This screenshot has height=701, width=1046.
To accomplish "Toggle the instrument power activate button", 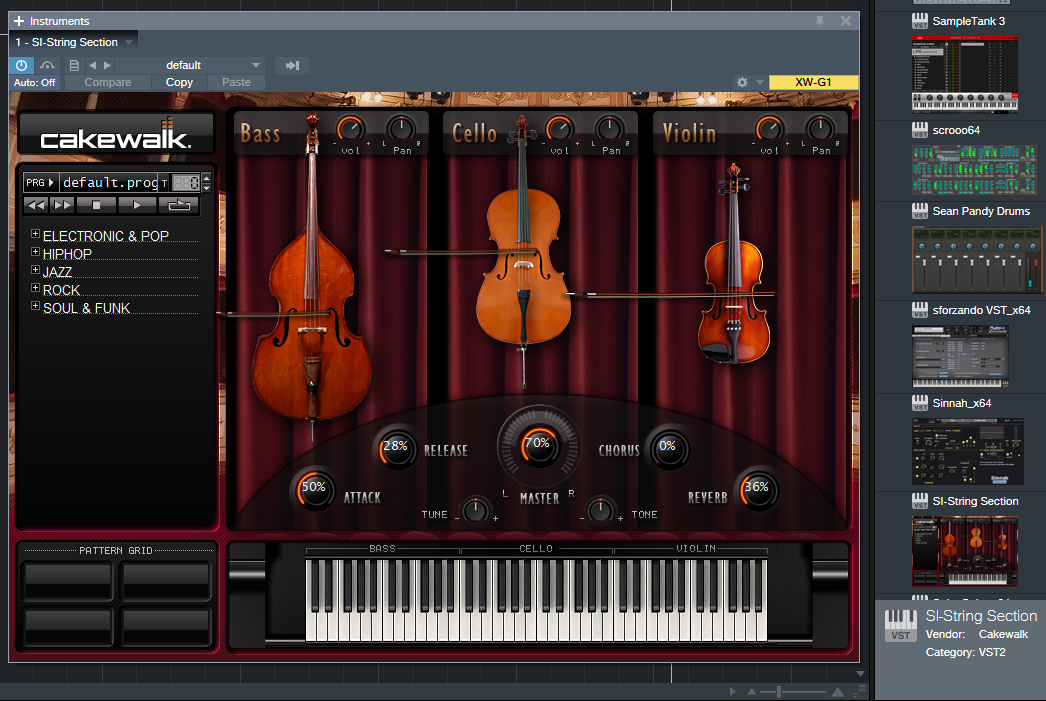I will [21, 65].
